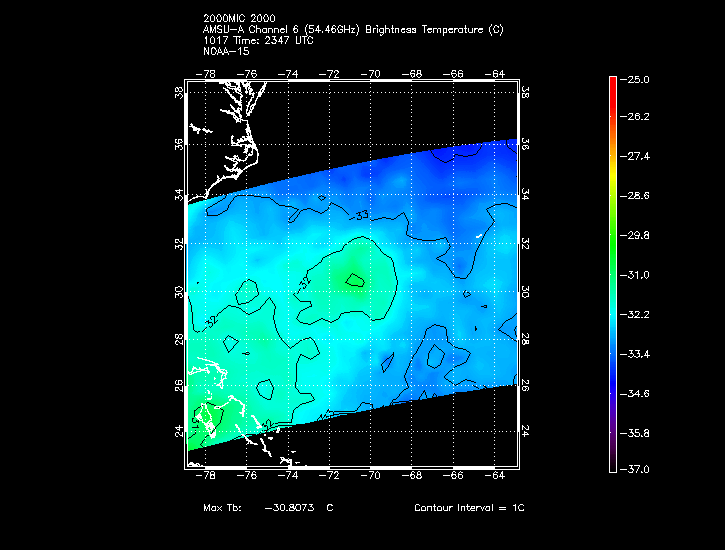Viewport: 725px width, 550px height.
Task: Select the 30 label on the right latitude axis
Action: [525, 292]
